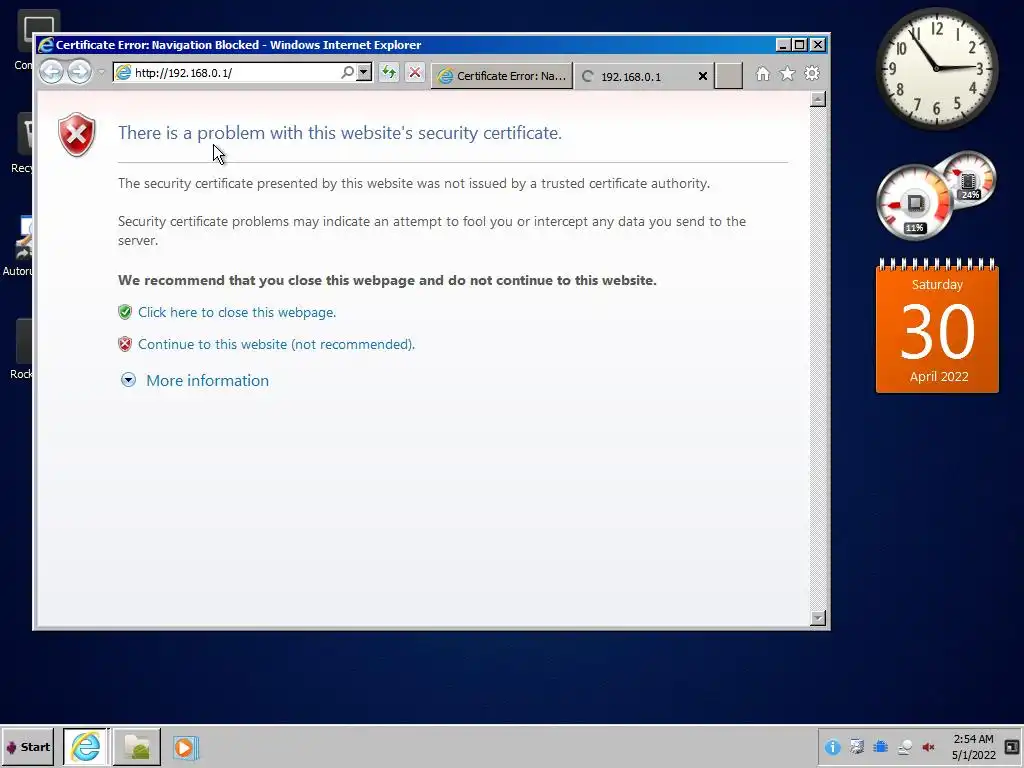Screen dimensions: 1024x768
Task: Click Internet Explorer taskbar icon
Action: 86,747
